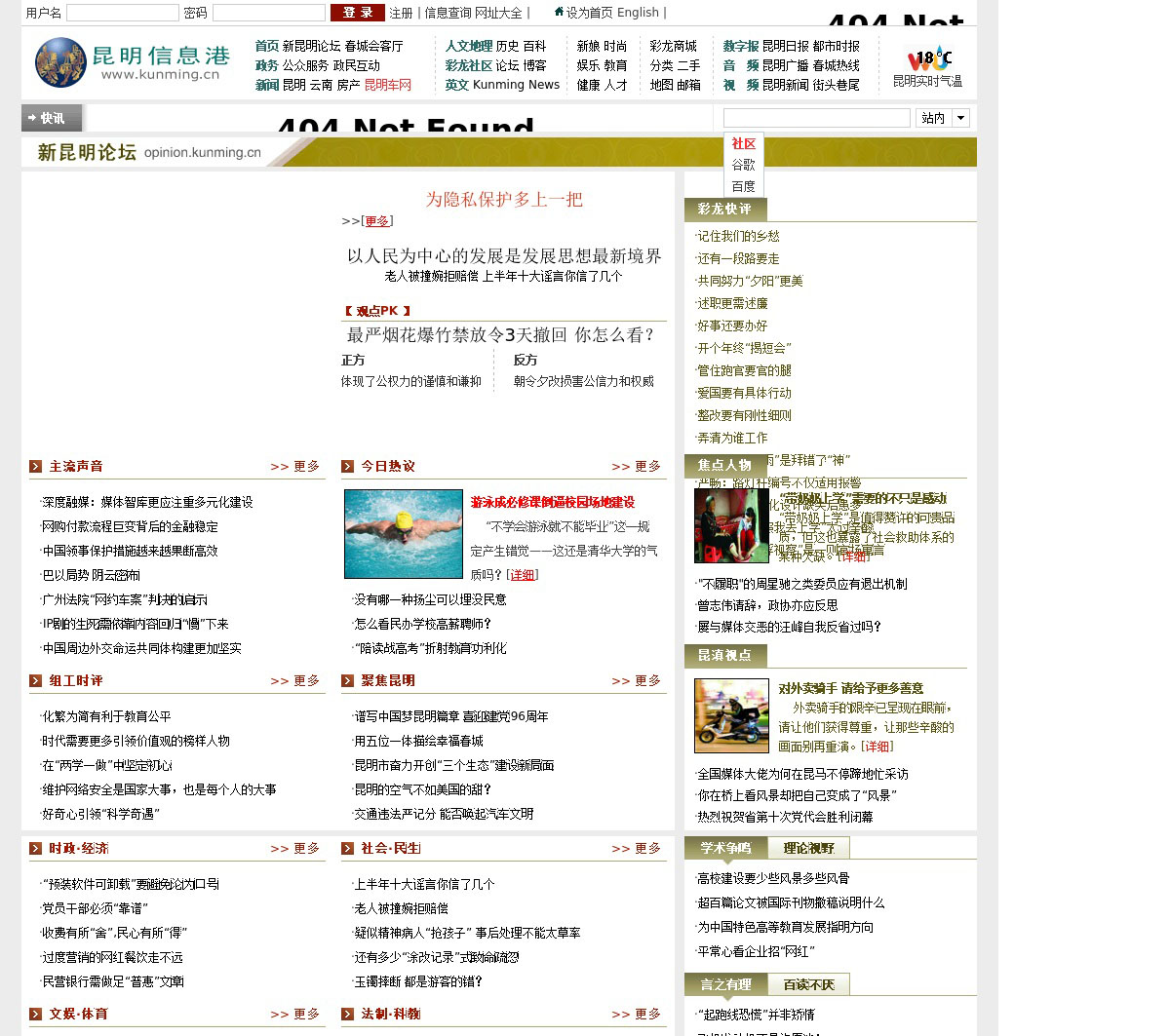Click the arrow icon next to 组工时评
Viewport: 1170px width, 1036px height.
click(35, 681)
